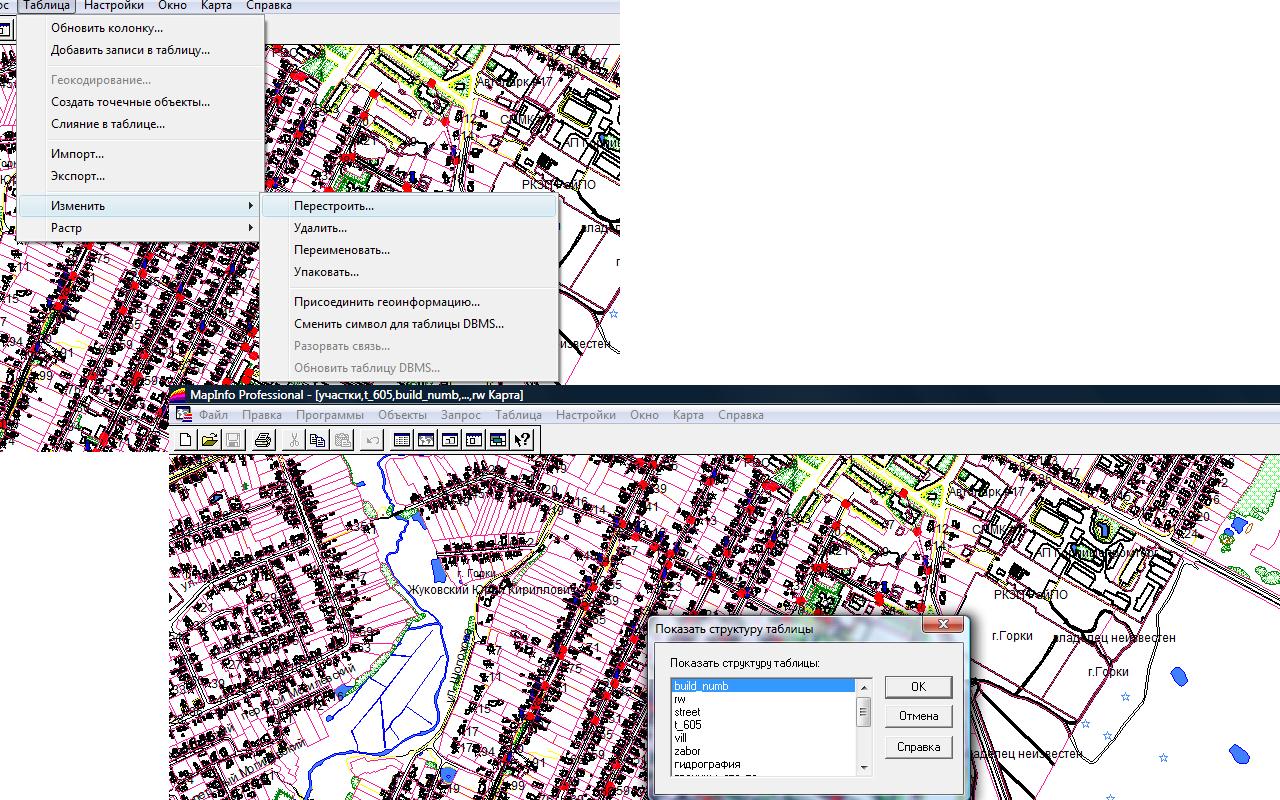Click the context Help arrow icon
This screenshot has height=800, width=1280.
point(522,440)
